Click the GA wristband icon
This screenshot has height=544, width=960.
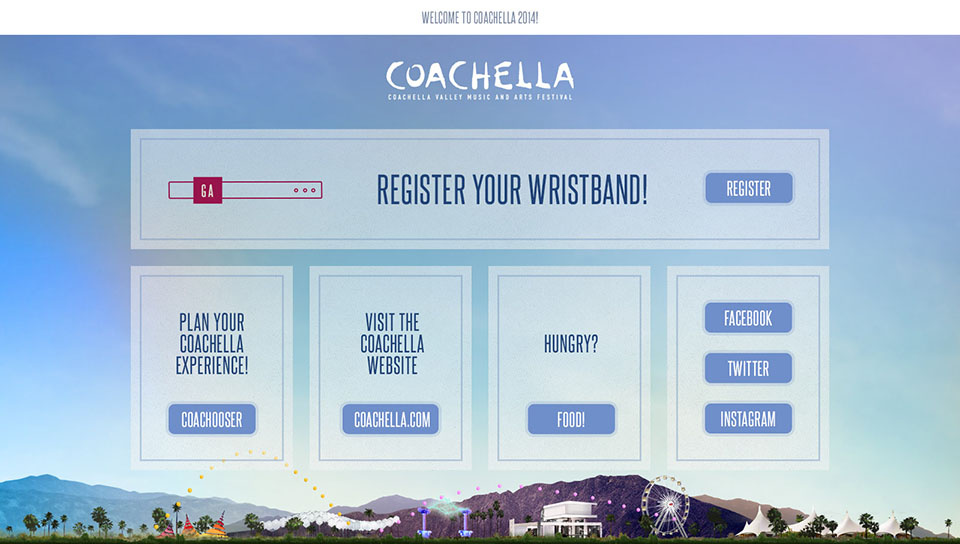(245, 190)
